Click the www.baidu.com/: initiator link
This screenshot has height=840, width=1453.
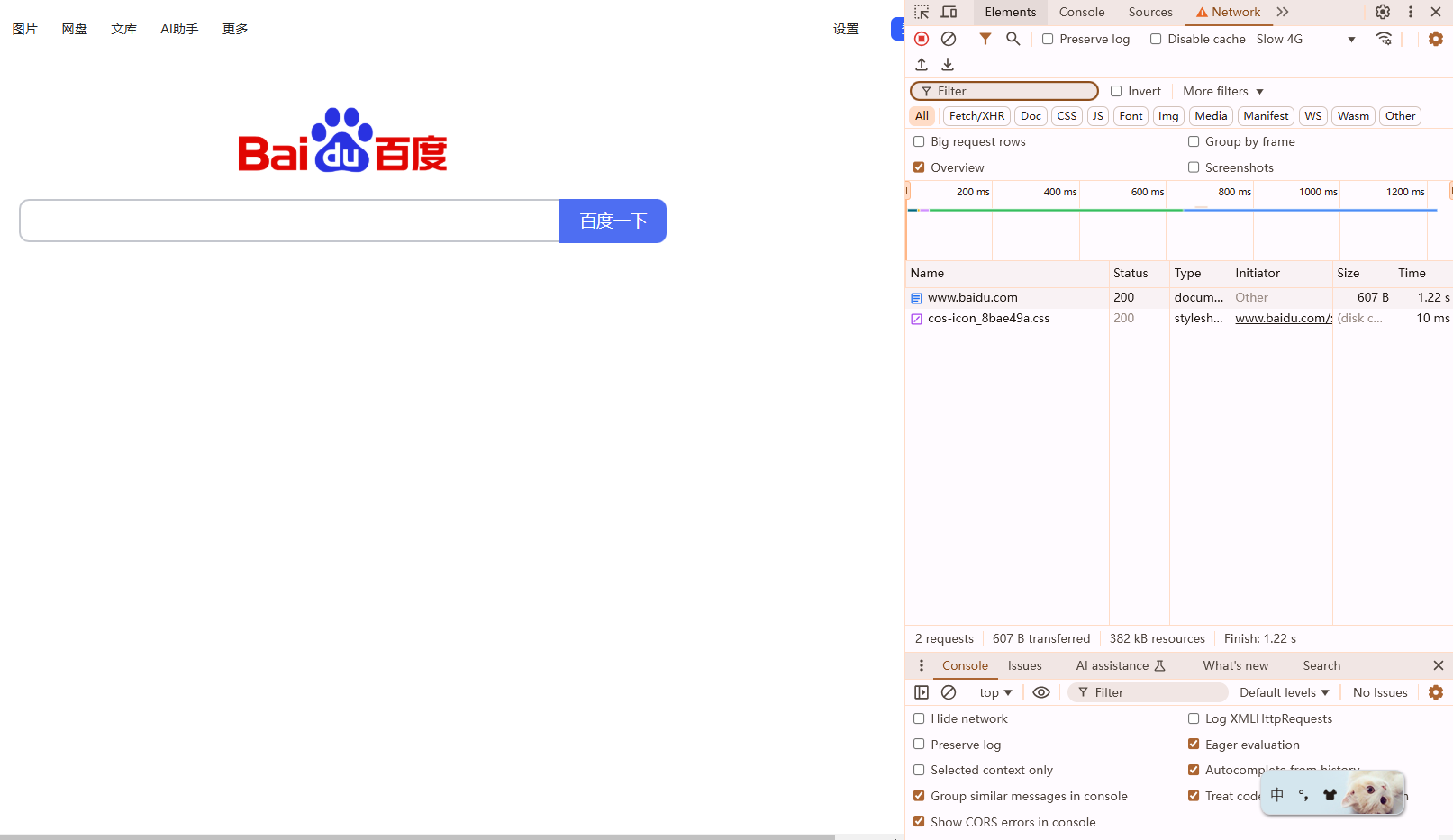coord(1283,318)
